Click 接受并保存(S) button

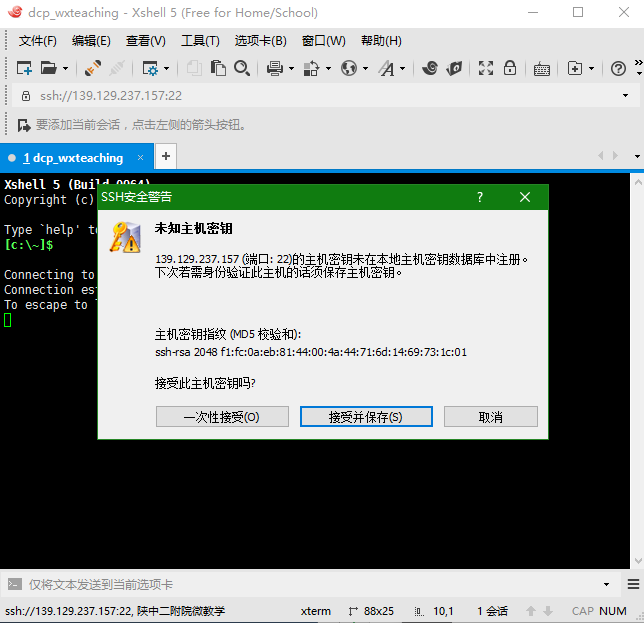coord(366,417)
